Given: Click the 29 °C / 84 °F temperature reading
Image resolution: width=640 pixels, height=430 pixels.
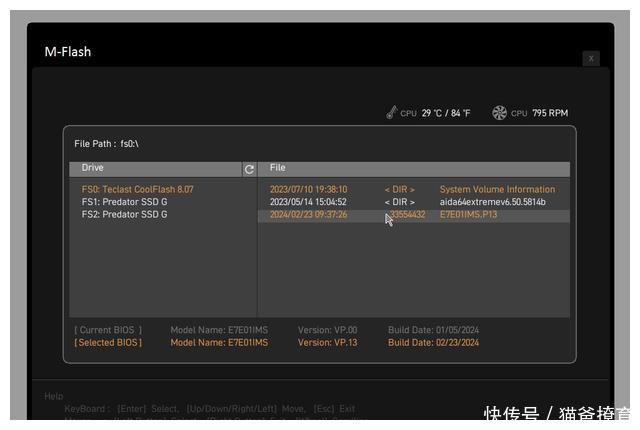Looking at the screenshot, I should coord(445,114).
